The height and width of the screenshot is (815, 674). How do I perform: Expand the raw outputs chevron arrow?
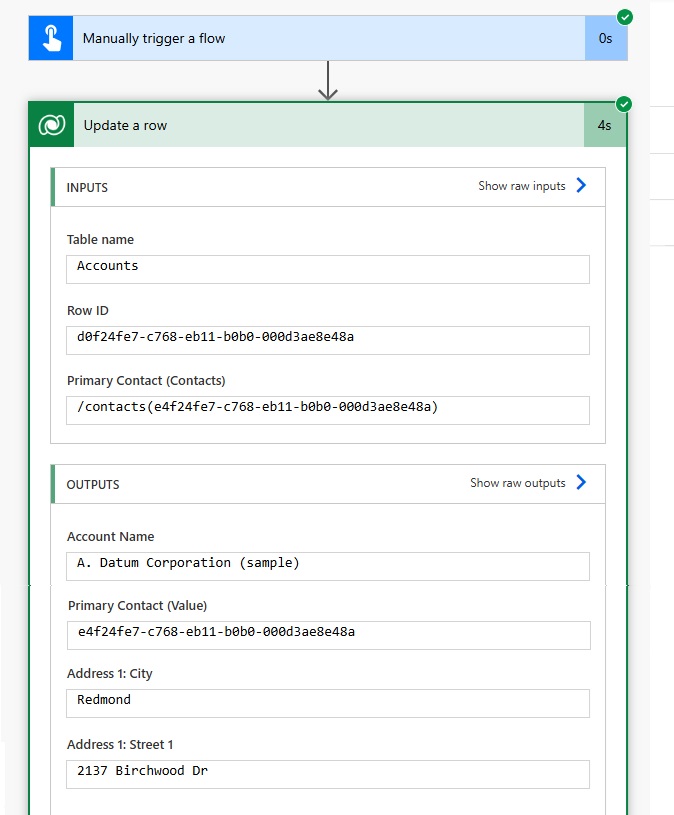point(582,482)
